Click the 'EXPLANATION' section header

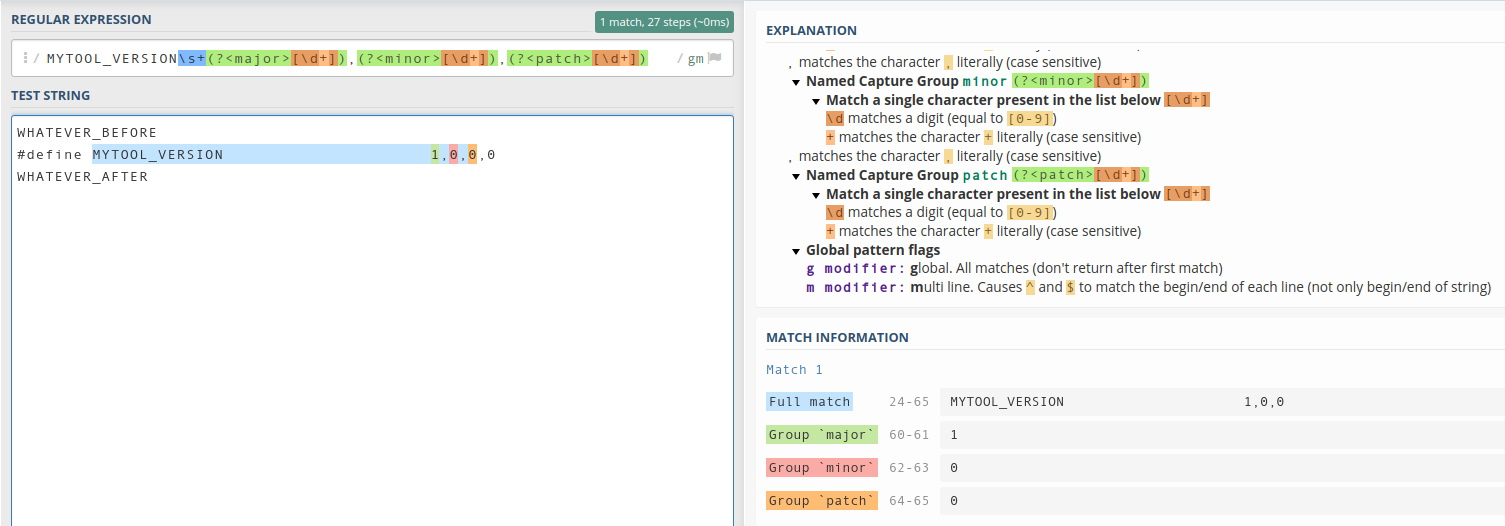811,30
